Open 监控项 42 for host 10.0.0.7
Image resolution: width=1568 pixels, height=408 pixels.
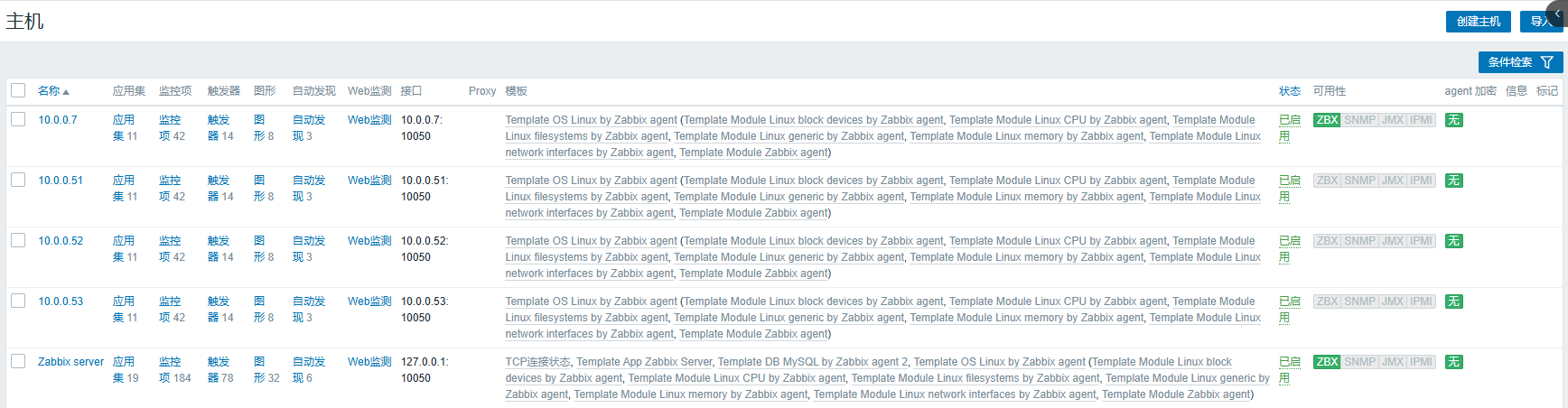[172, 128]
